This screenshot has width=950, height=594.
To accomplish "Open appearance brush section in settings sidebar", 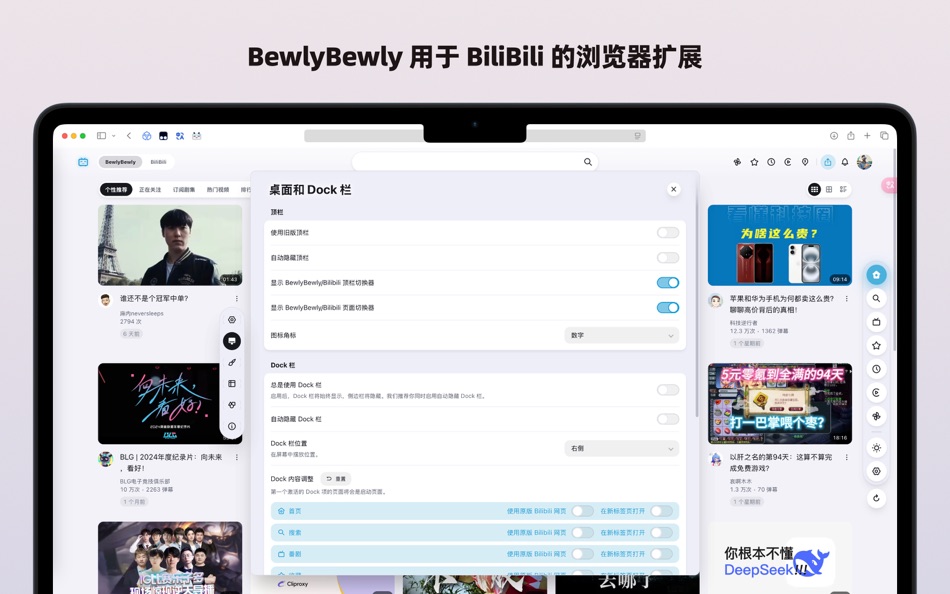I will (x=232, y=362).
